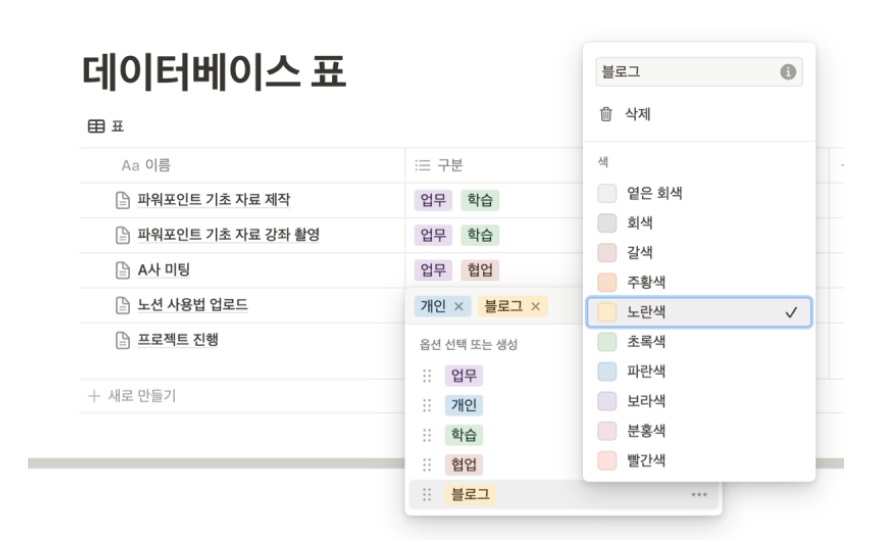Select 파란색 as the tag color
The width and height of the screenshot is (889, 540).
699,371
